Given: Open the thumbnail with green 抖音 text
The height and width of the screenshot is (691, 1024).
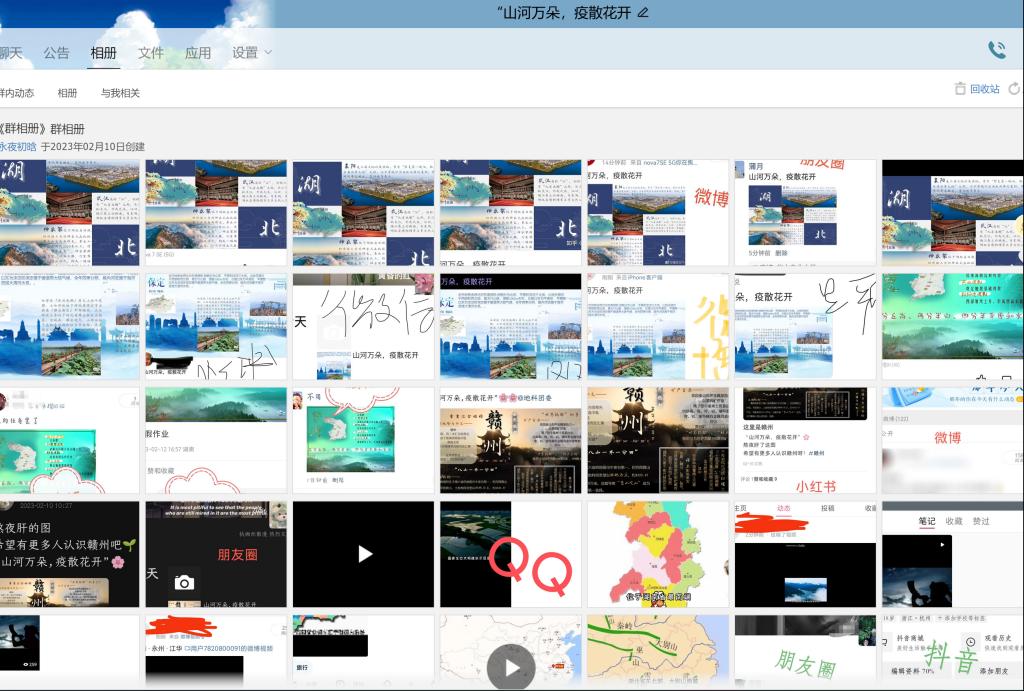Looking at the screenshot, I should pyautogui.click(x=952, y=651).
